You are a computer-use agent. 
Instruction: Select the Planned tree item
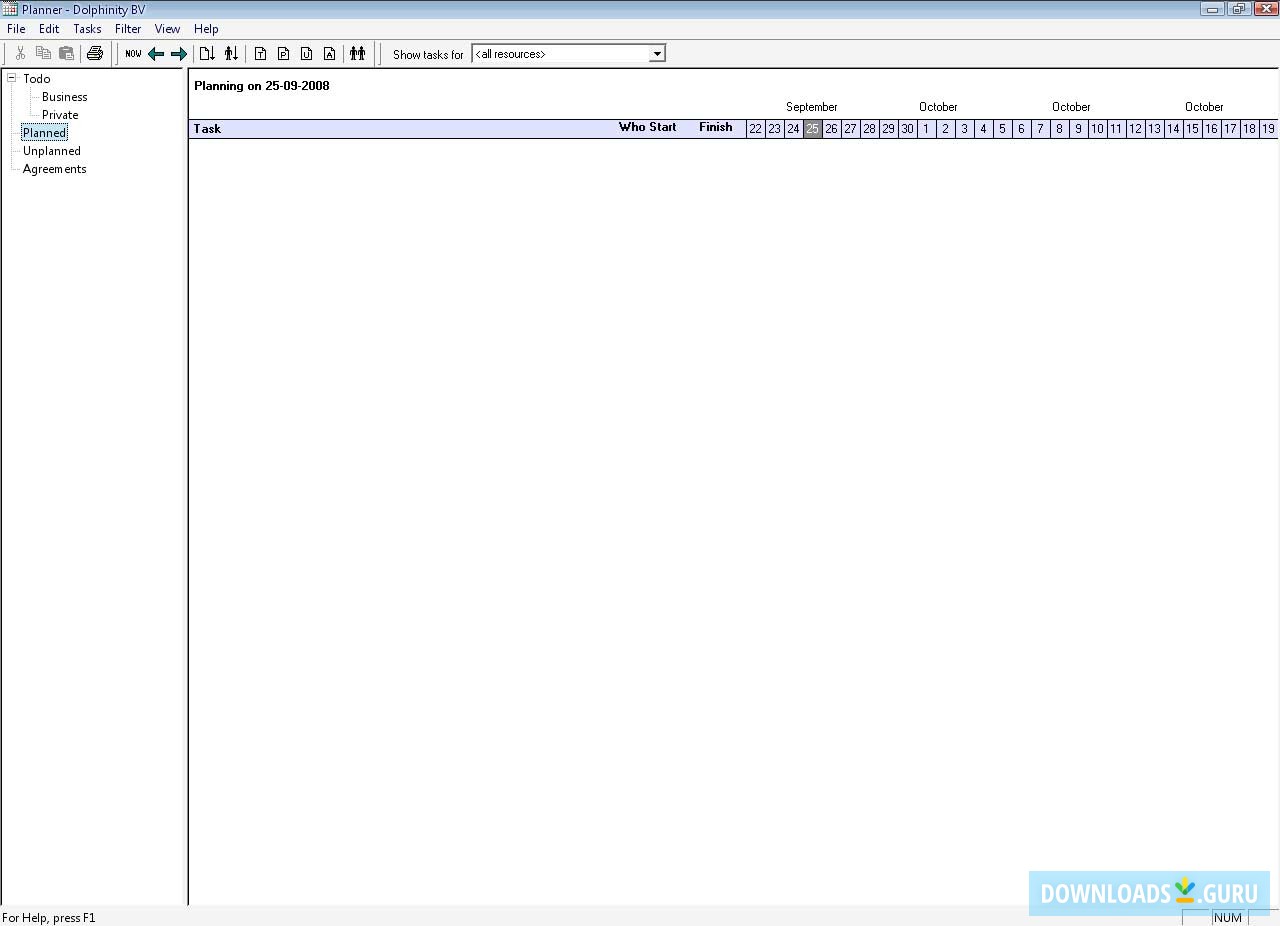click(x=45, y=133)
